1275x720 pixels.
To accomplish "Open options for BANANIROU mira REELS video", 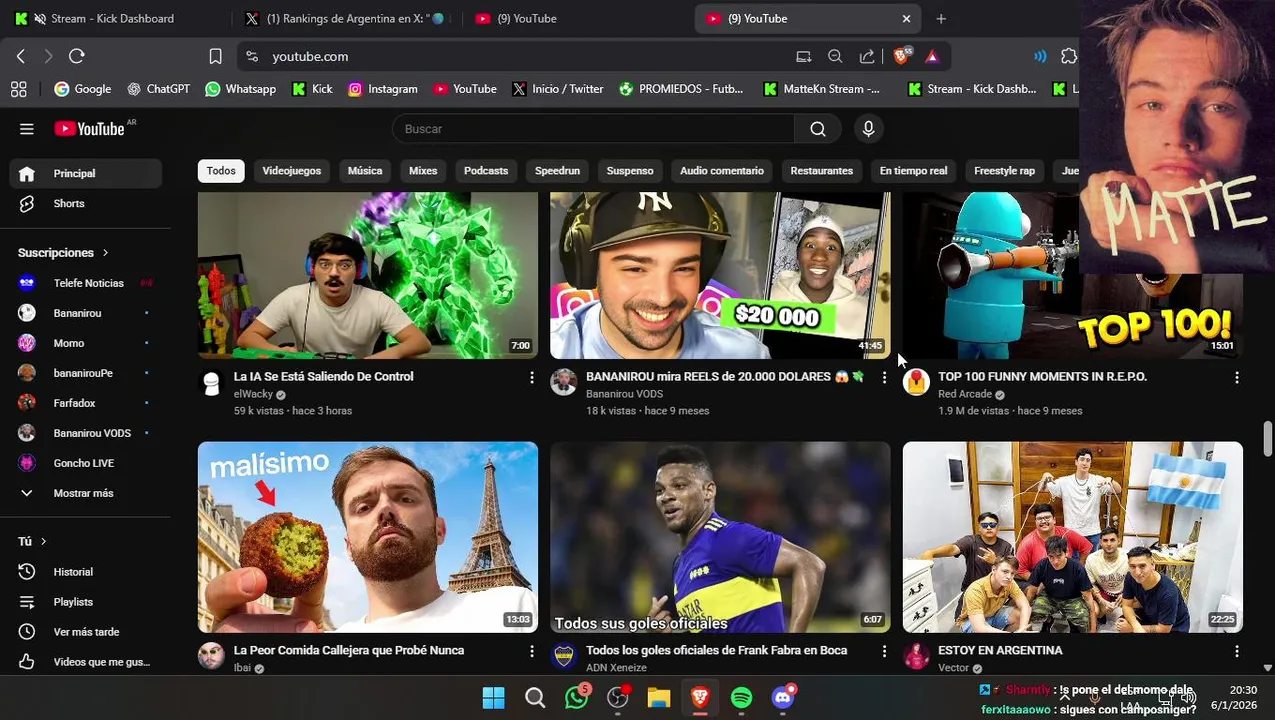I will pos(884,377).
